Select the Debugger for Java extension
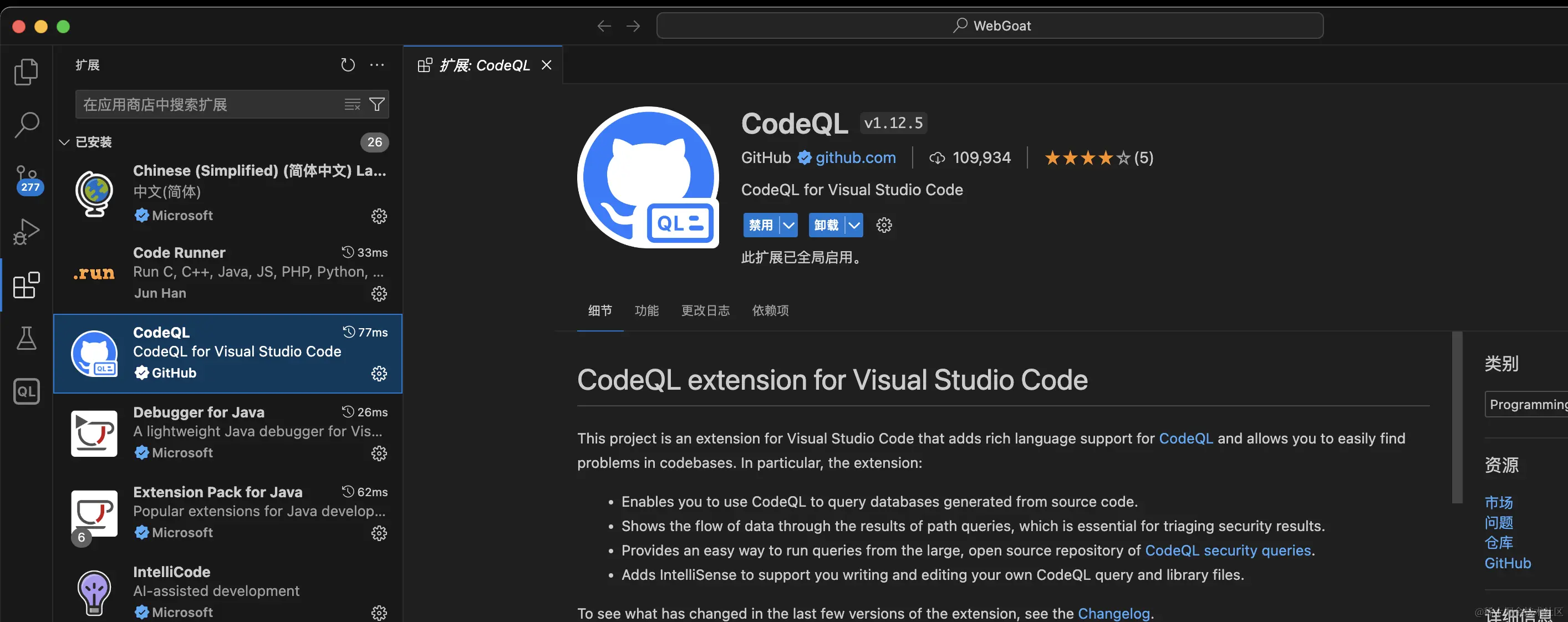1568x622 pixels. (x=228, y=433)
